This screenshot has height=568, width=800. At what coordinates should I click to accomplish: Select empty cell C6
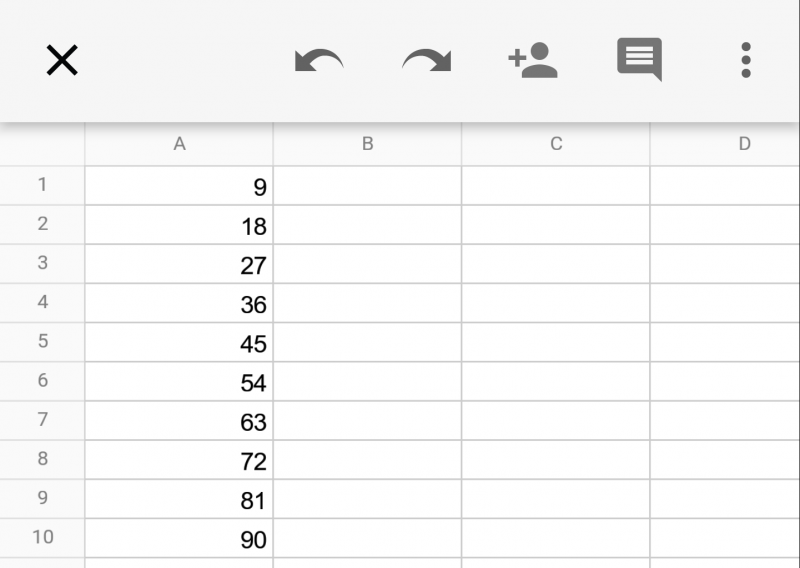click(556, 382)
